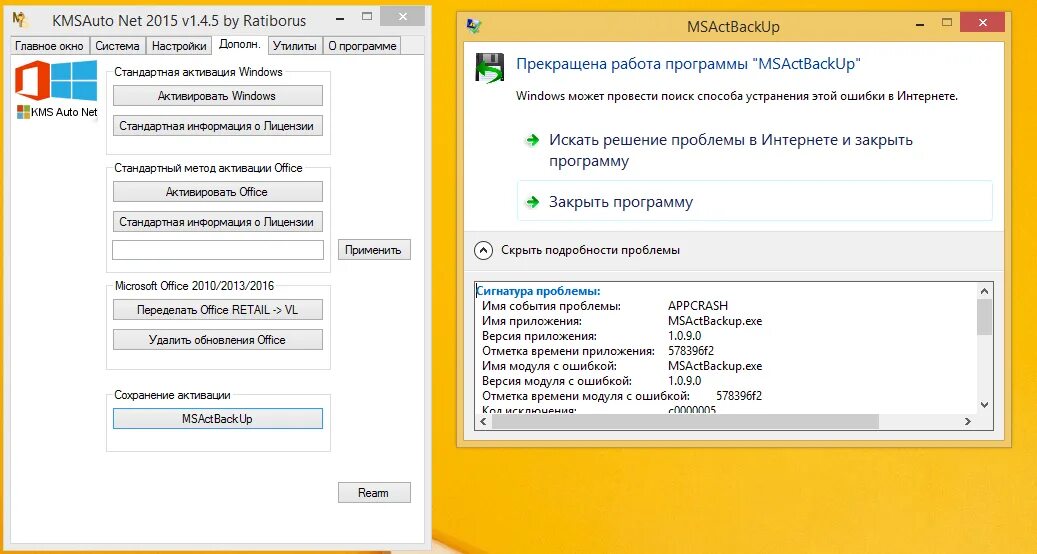The height and width of the screenshot is (554, 1037).
Task: Click the horizontal scroll right arrow
Action: click(968, 421)
